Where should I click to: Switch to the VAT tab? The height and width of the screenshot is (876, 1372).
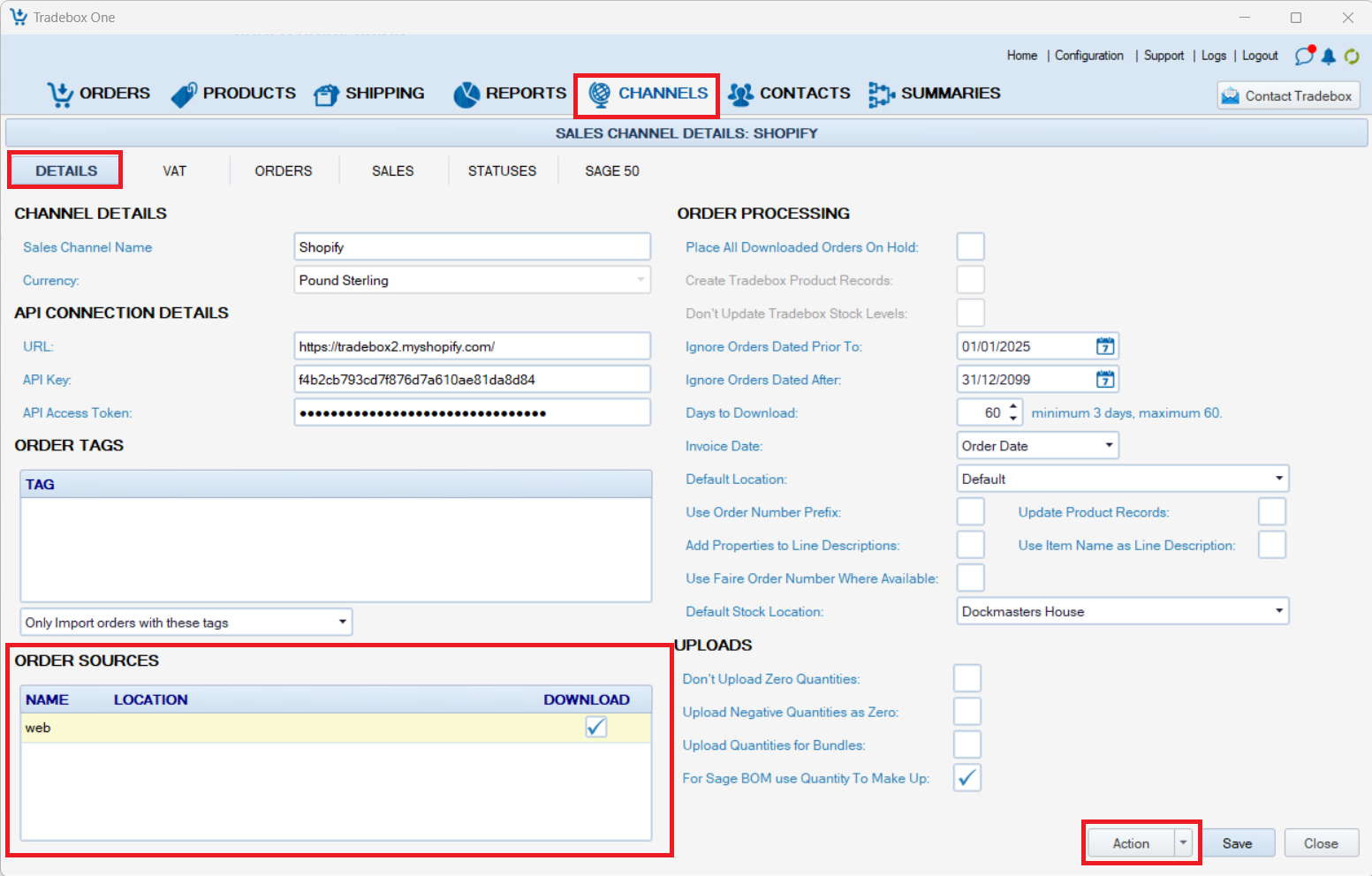click(175, 171)
